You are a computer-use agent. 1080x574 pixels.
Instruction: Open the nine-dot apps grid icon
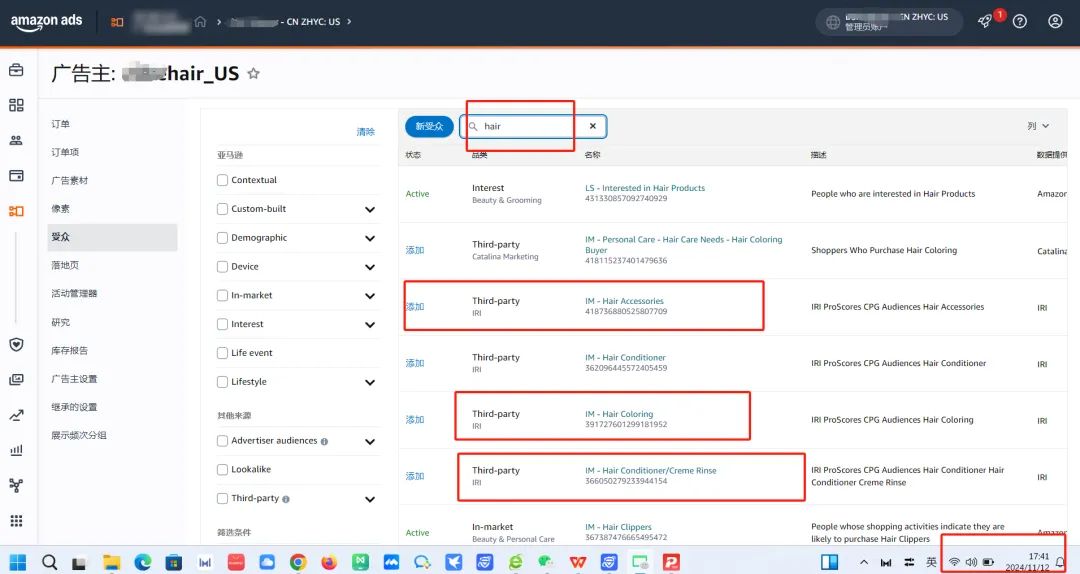[16, 521]
